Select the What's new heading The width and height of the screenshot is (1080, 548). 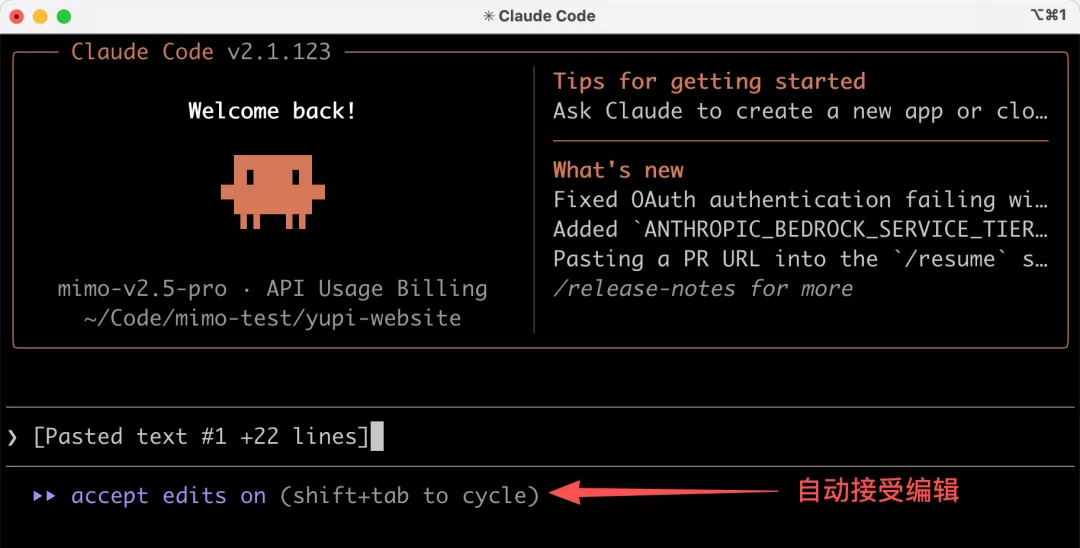pyautogui.click(x=618, y=170)
